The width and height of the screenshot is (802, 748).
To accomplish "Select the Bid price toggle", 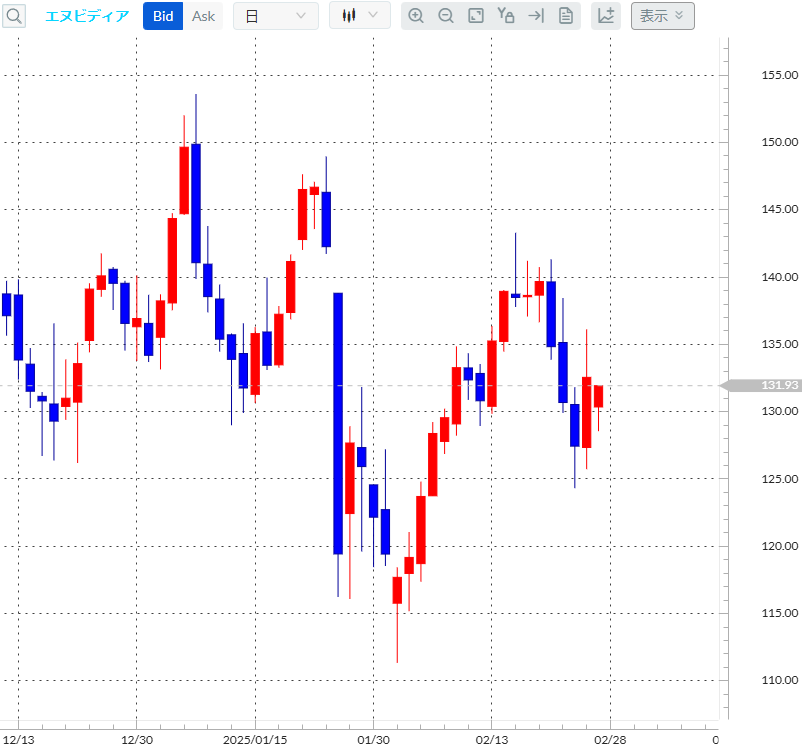I will point(163,16).
